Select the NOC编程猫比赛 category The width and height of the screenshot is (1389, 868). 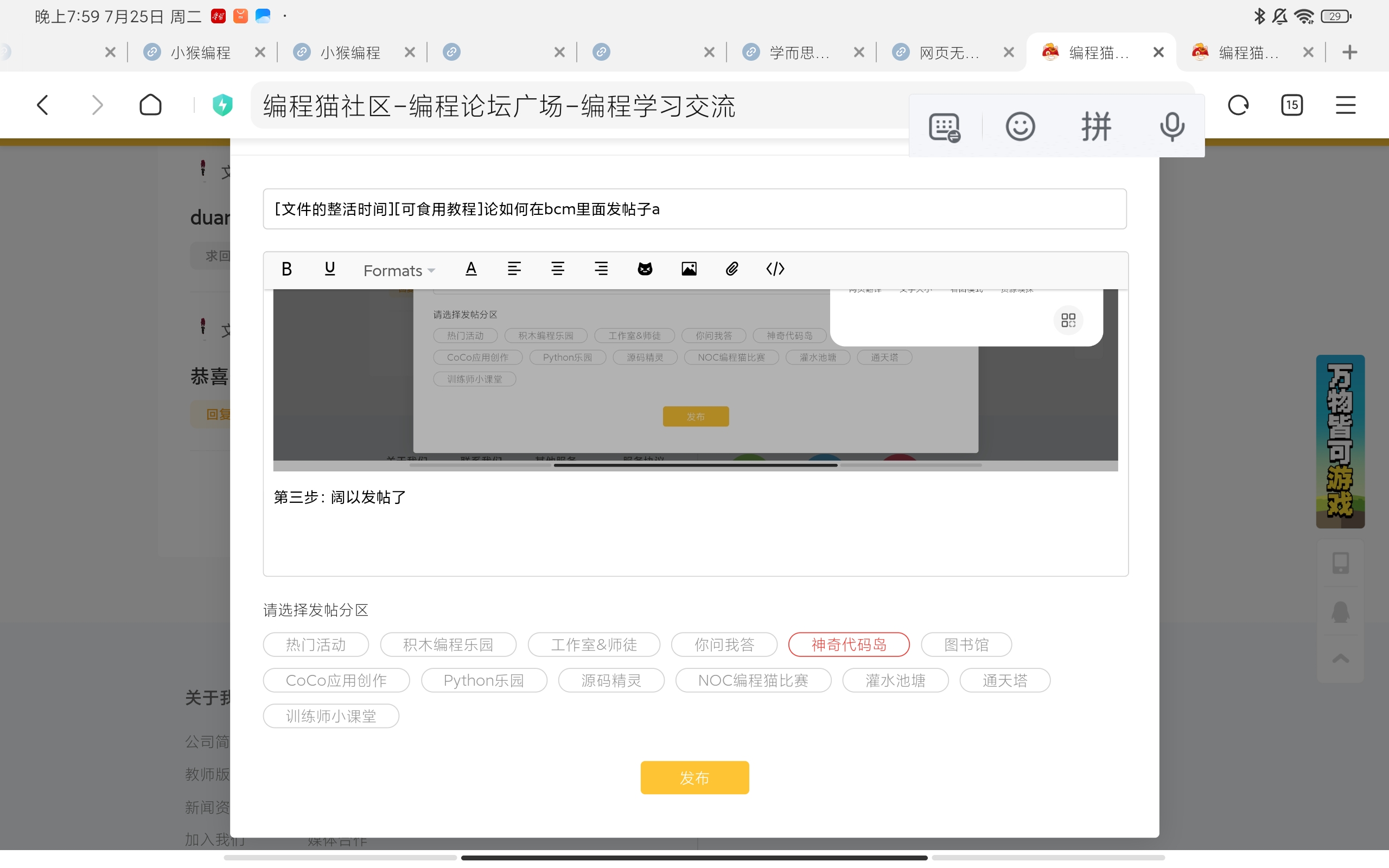click(x=753, y=680)
